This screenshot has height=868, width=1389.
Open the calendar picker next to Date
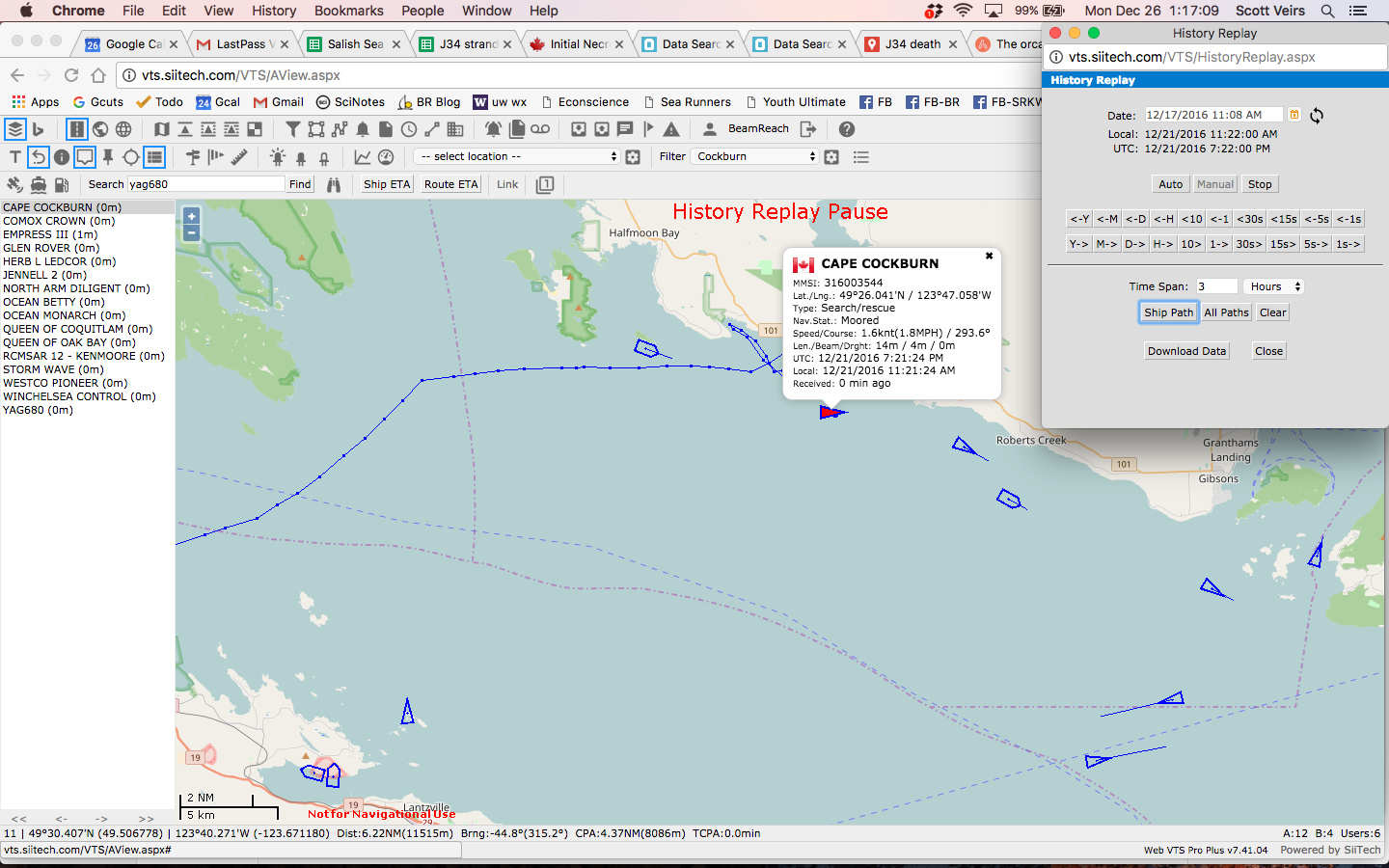1294,115
